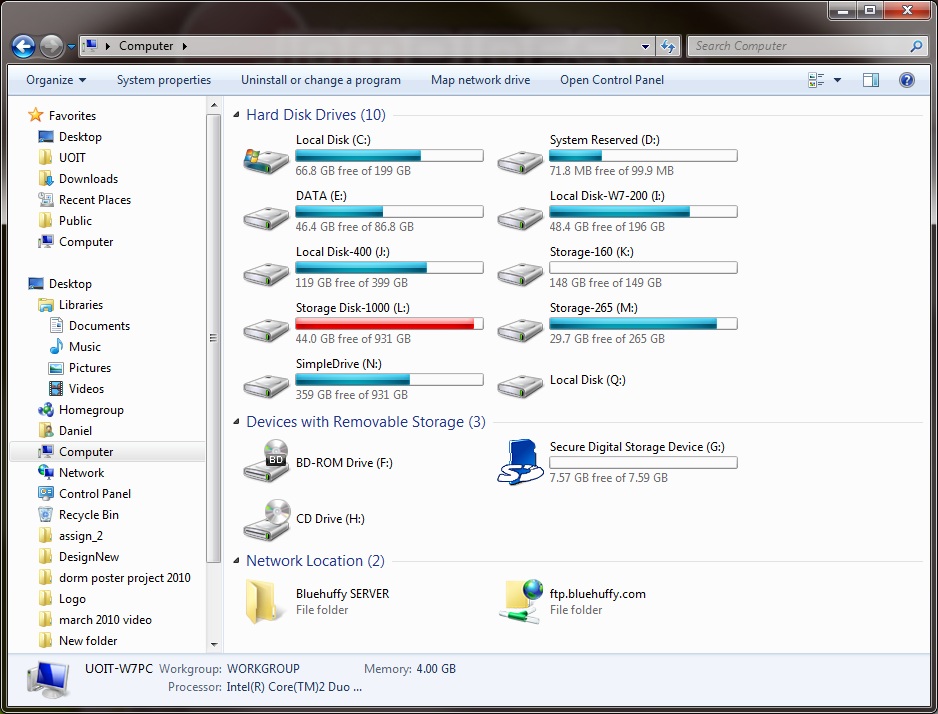The height and width of the screenshot is (714, 938).
Task: Select the BD-ROM Drive (F:) icon
Action: (x=267, y=460)
